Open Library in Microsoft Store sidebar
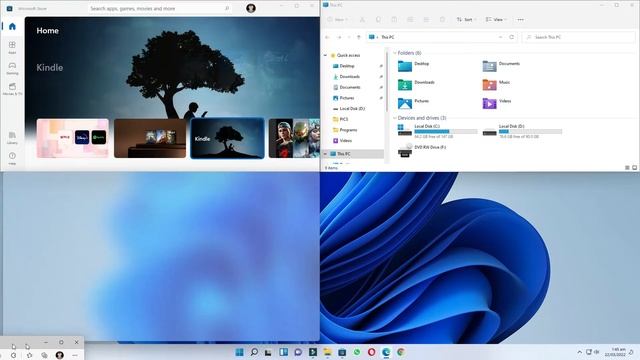The image size is (640, 360). (x=12, y=138)
